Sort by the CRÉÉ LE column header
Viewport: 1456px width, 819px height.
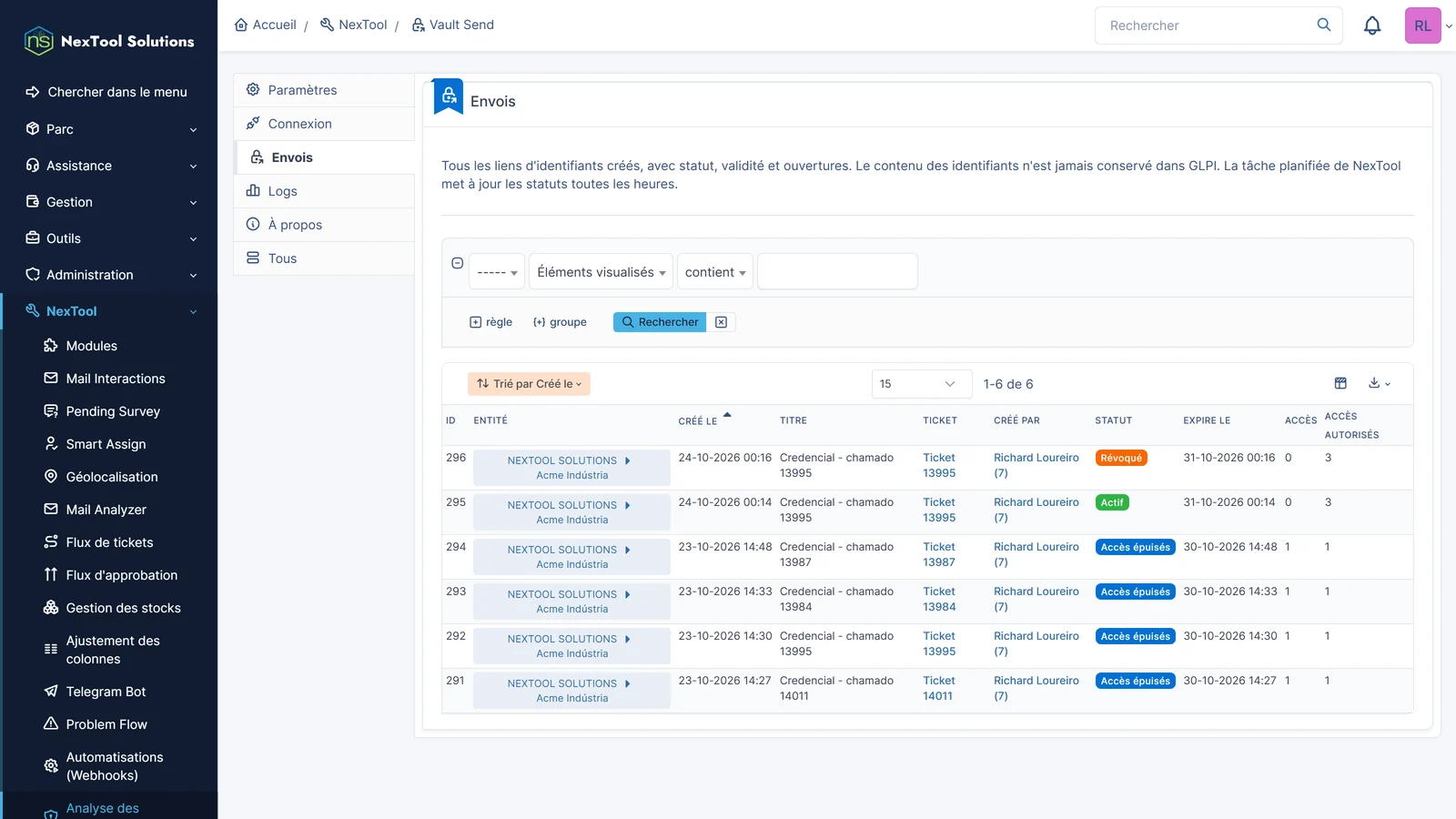tap(698, 421)
